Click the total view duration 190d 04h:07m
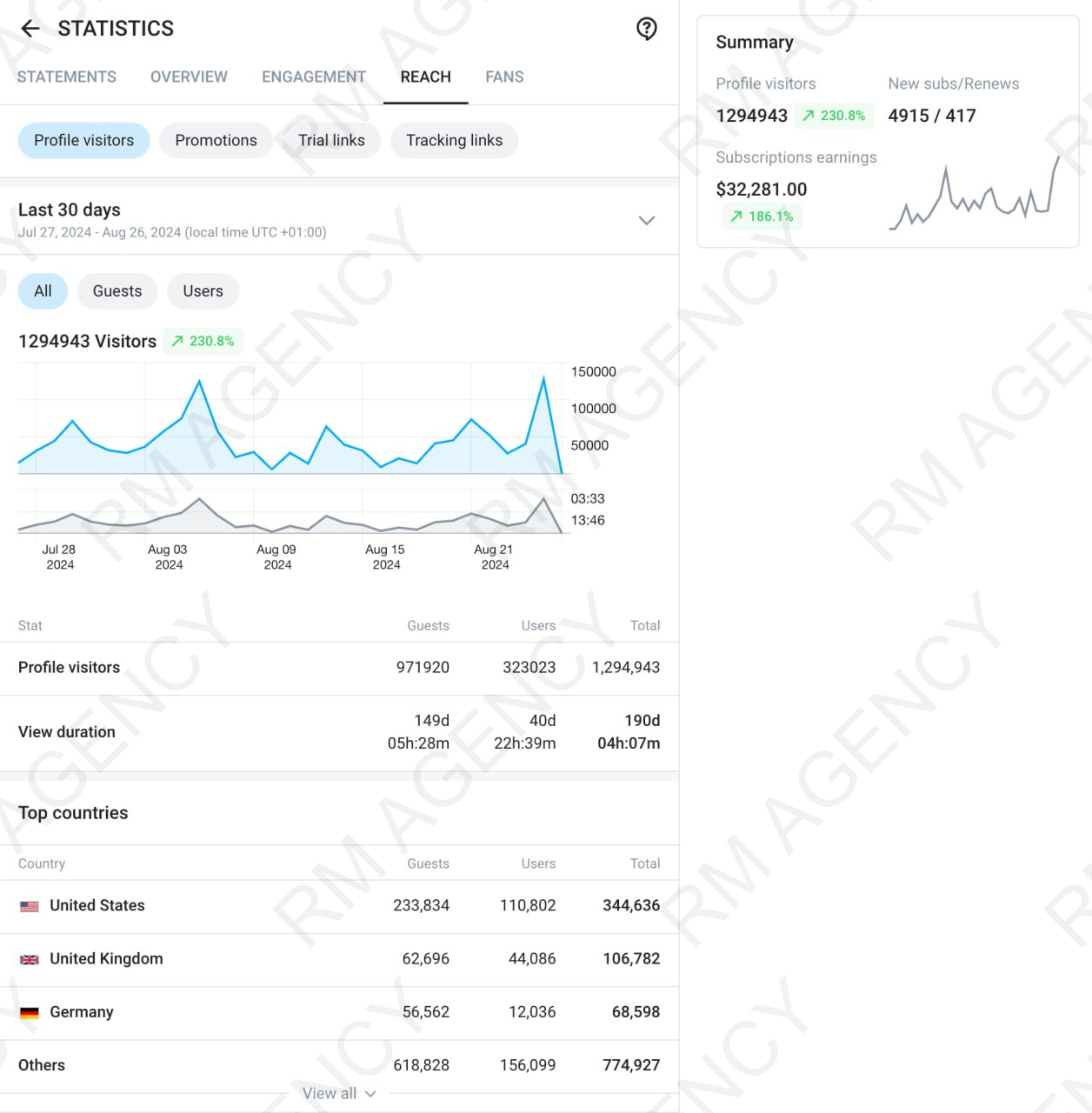The width and height of the screenshot is (1092, 1113). click(x=629, y=731)
